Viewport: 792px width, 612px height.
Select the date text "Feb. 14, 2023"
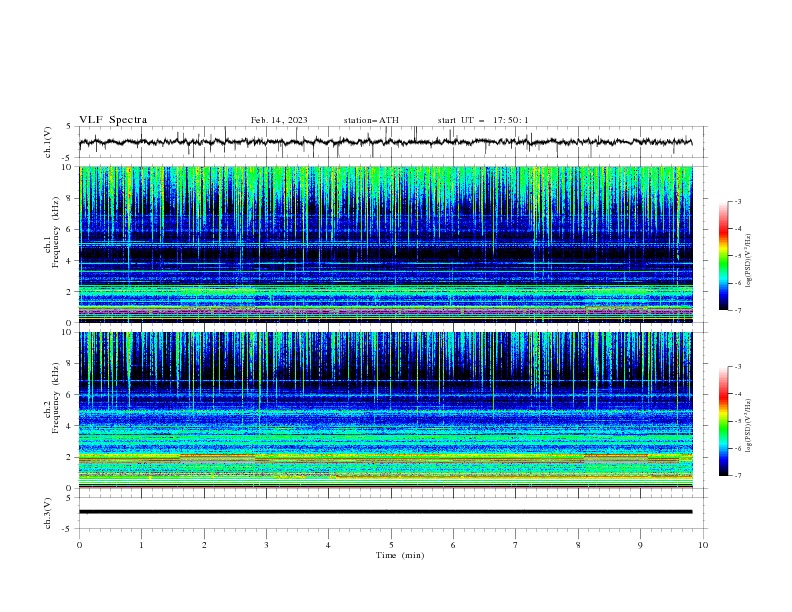tap(279, 120)
